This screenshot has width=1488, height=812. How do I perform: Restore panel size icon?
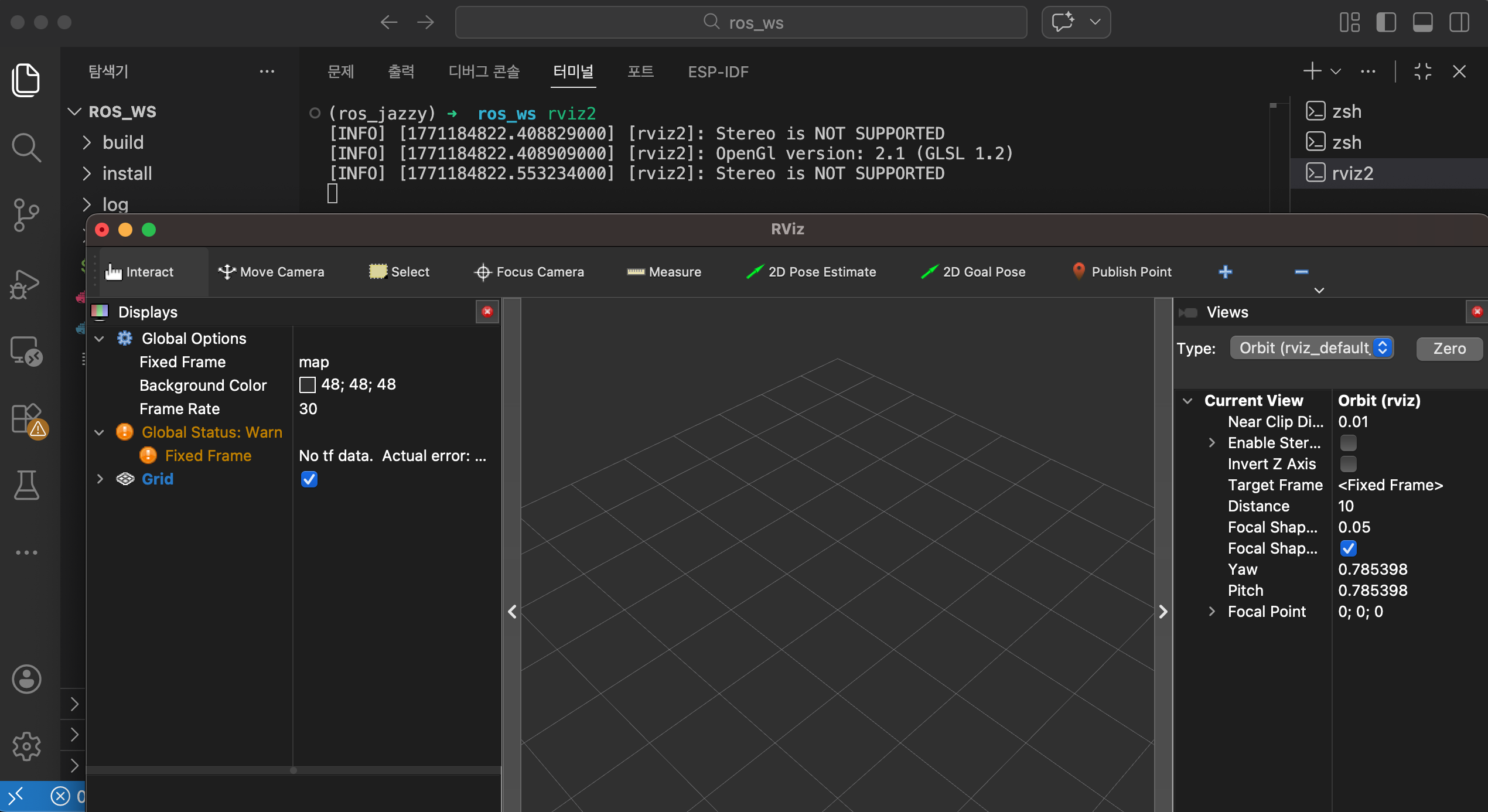1422,71
